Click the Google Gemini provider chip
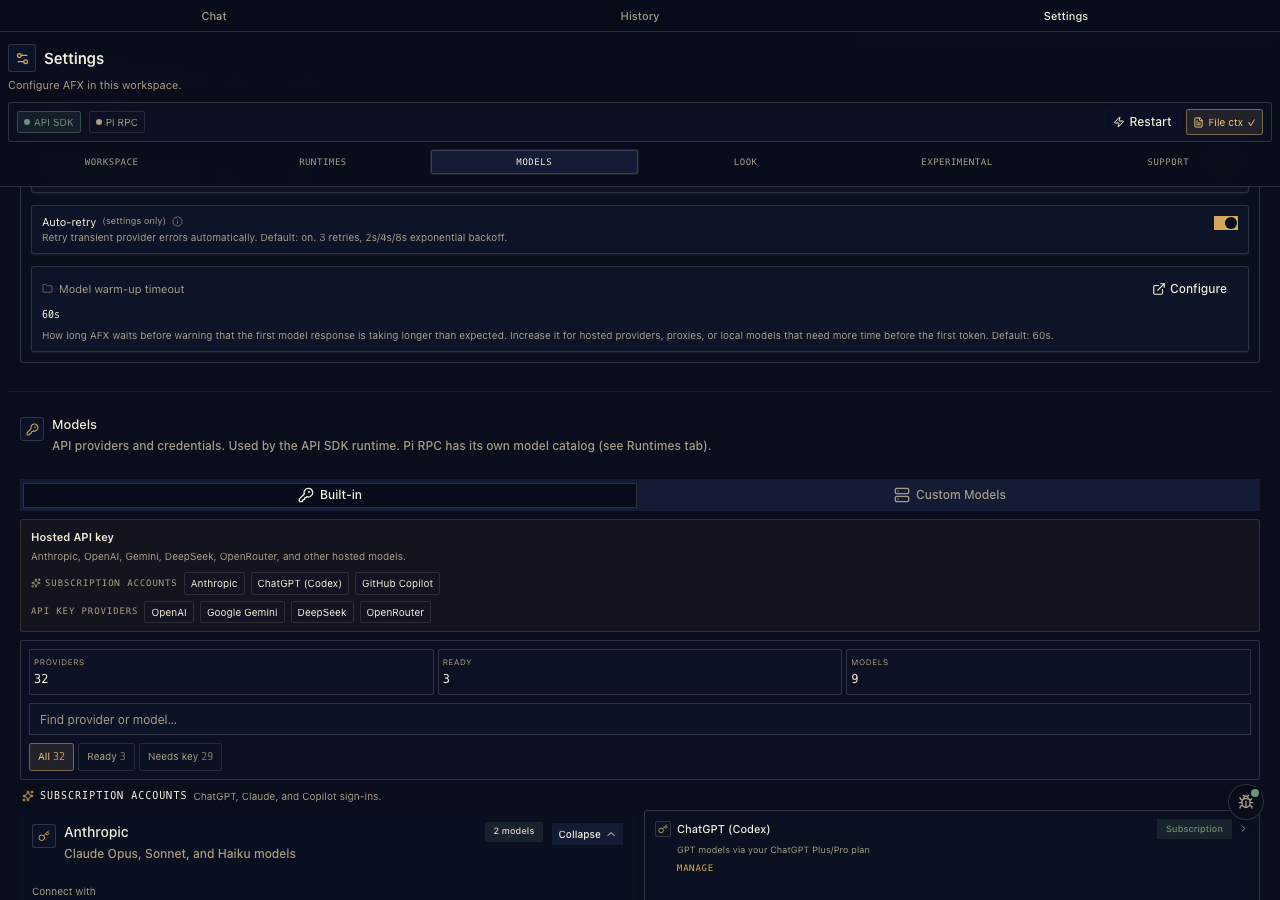This screenshot has height=900, width=1280. 242,612
